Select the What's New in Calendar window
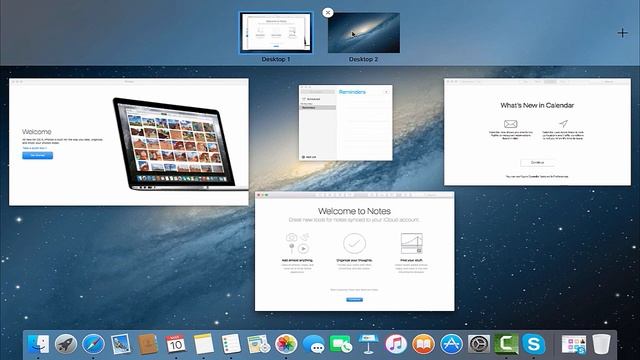 click(537, 132)
